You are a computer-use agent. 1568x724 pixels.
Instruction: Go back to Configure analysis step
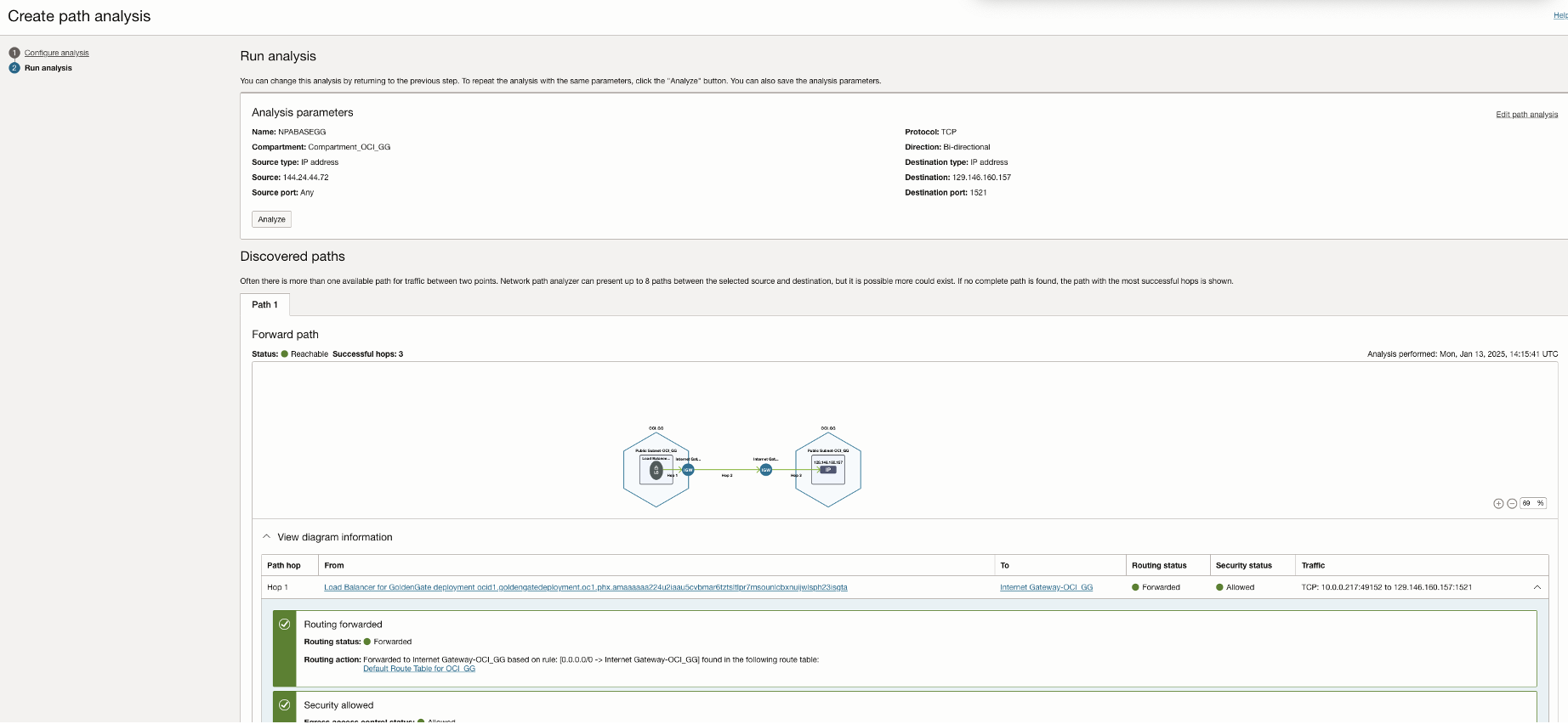[x=57, y=53]
